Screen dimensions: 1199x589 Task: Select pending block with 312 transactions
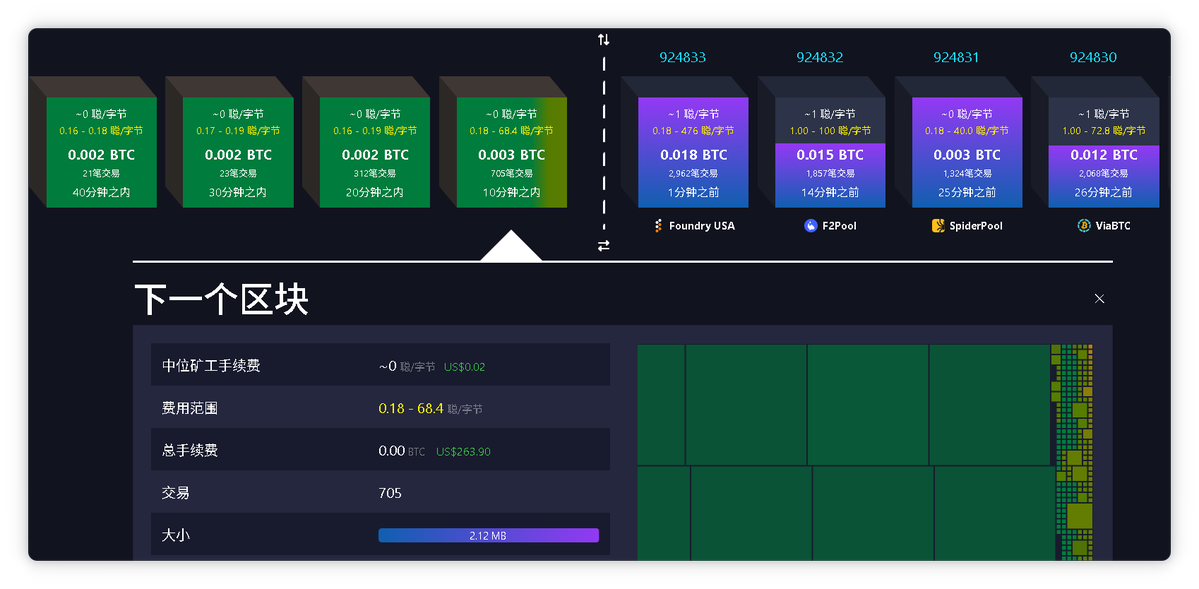click(x=375, y=152)
